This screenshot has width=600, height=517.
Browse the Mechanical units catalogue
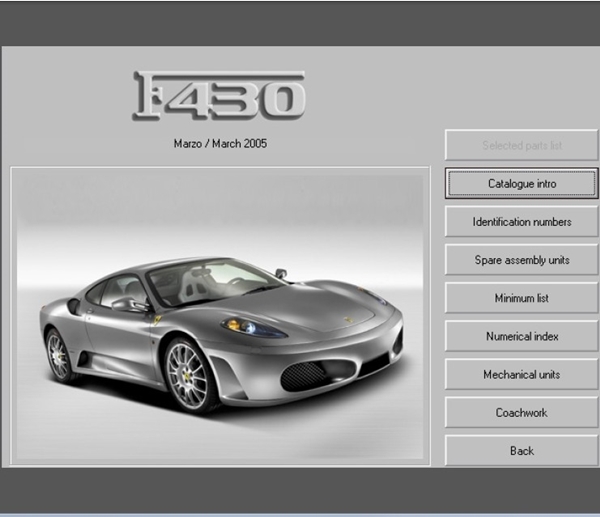[521, 374]
